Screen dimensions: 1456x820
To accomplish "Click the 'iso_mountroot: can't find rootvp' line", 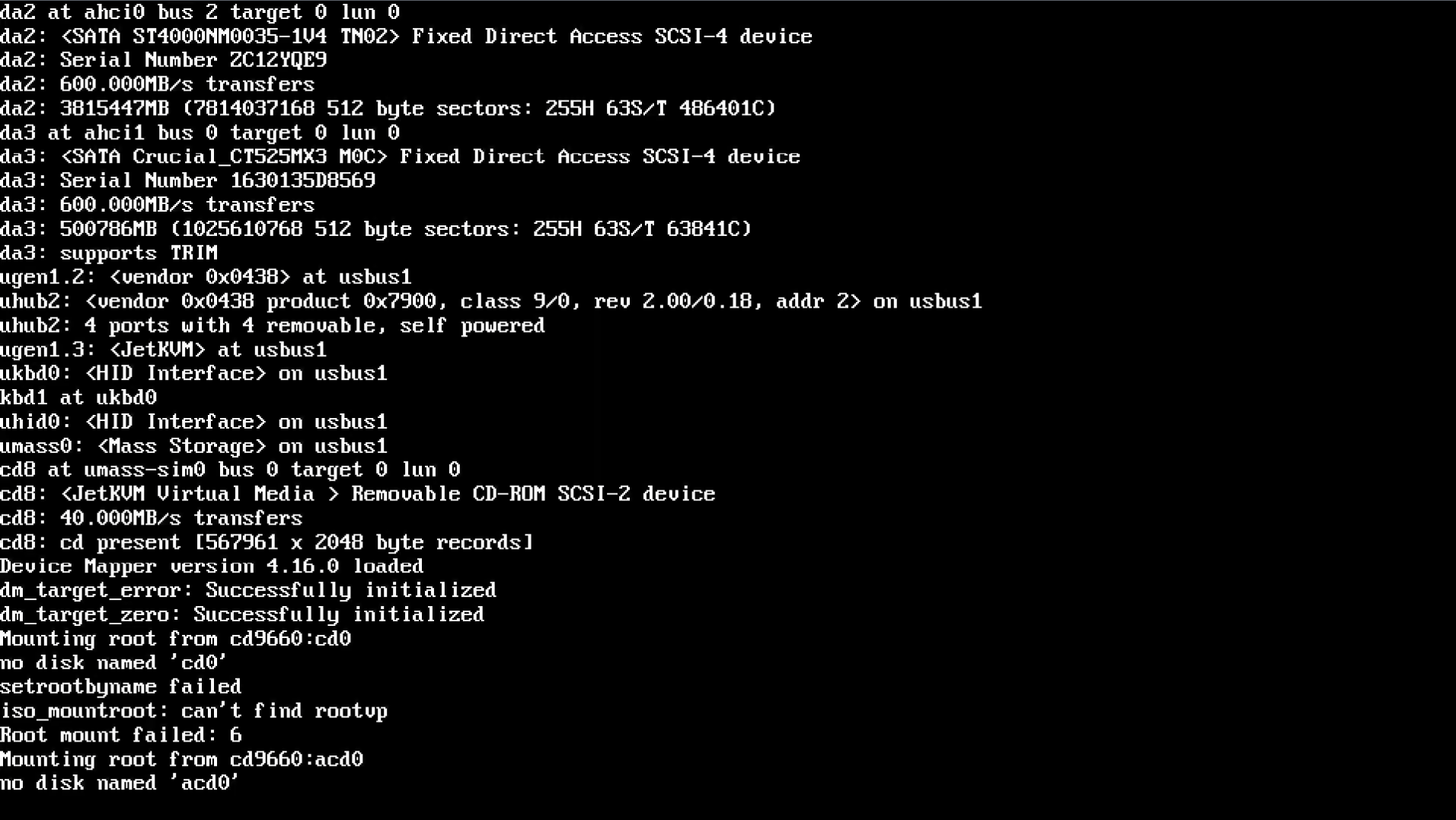I will click(x=194, y=711).
